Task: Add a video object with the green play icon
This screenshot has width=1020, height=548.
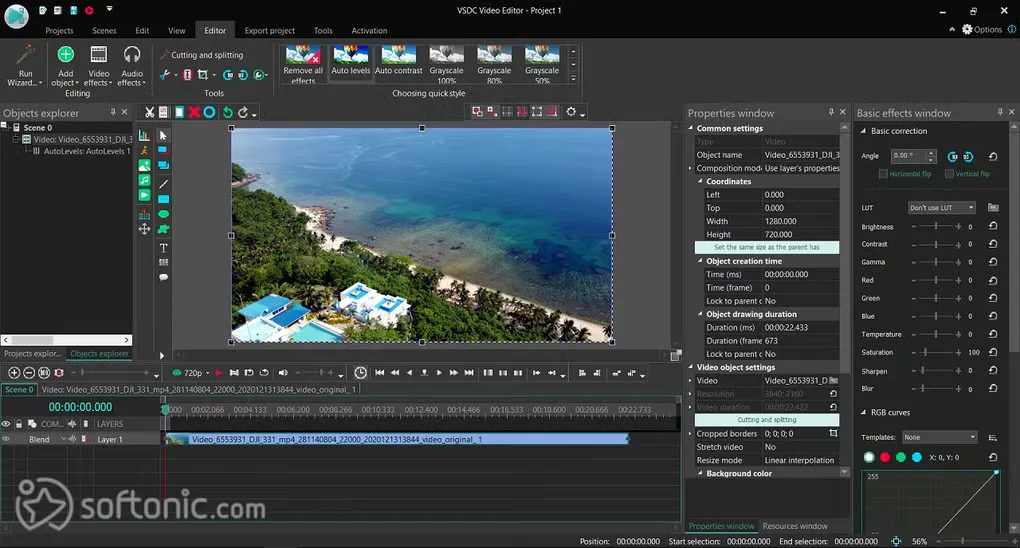Action: [x=144, y=195]
